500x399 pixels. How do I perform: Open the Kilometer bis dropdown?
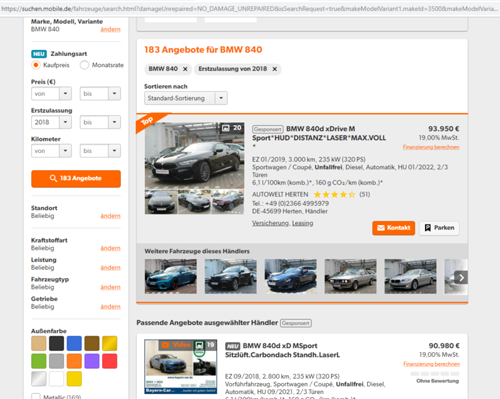(x=100, y=151)
